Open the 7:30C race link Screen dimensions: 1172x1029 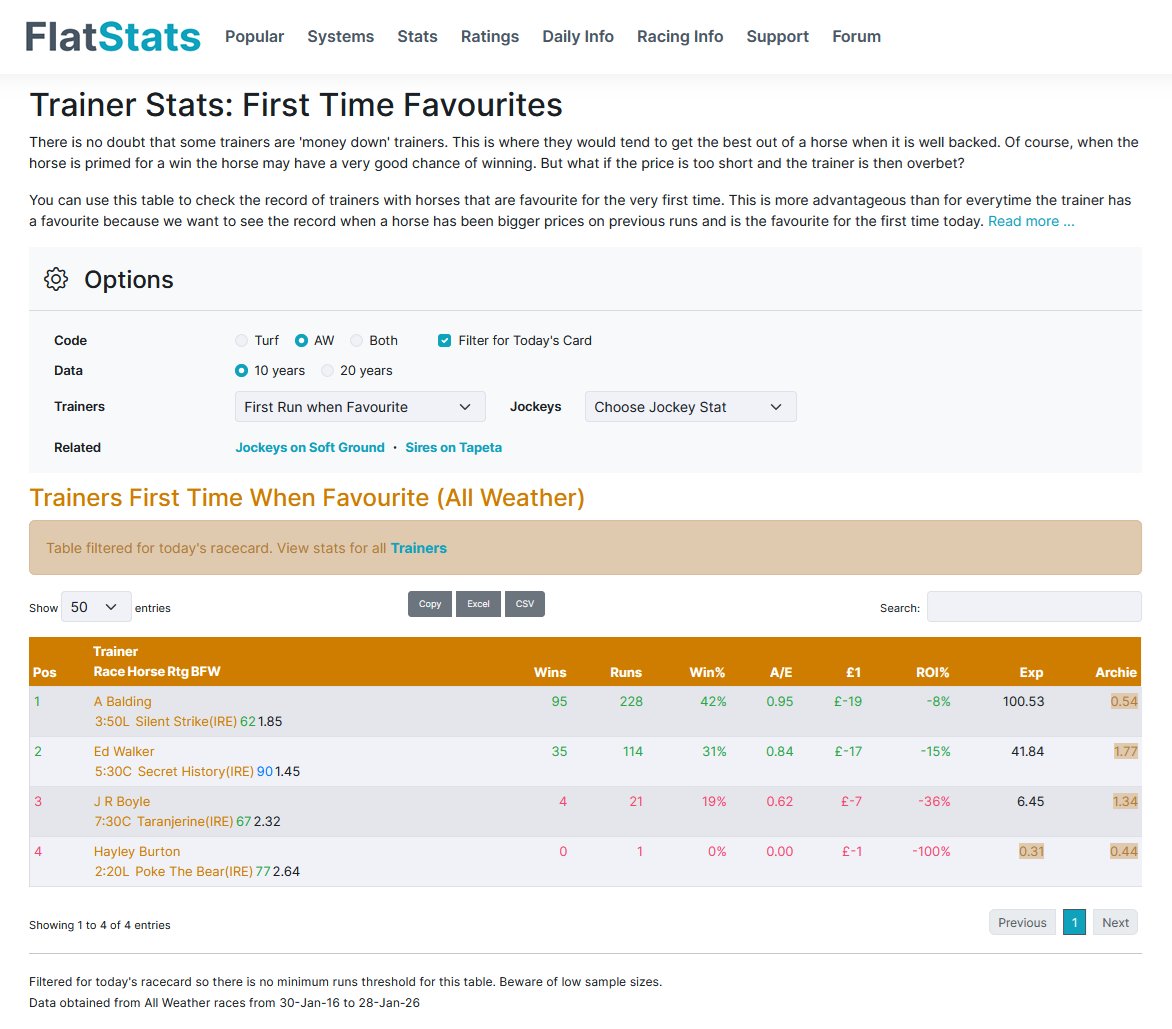113,822
